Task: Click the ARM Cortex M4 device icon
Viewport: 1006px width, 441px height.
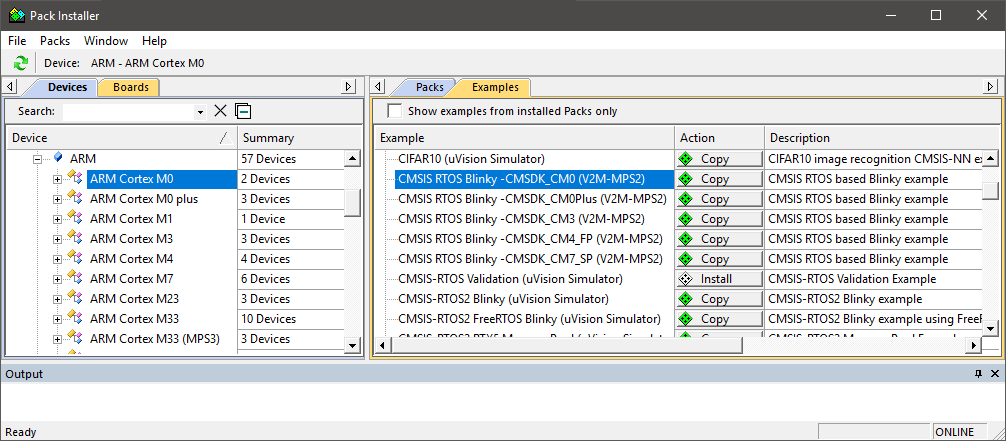Action: [75, 258]
